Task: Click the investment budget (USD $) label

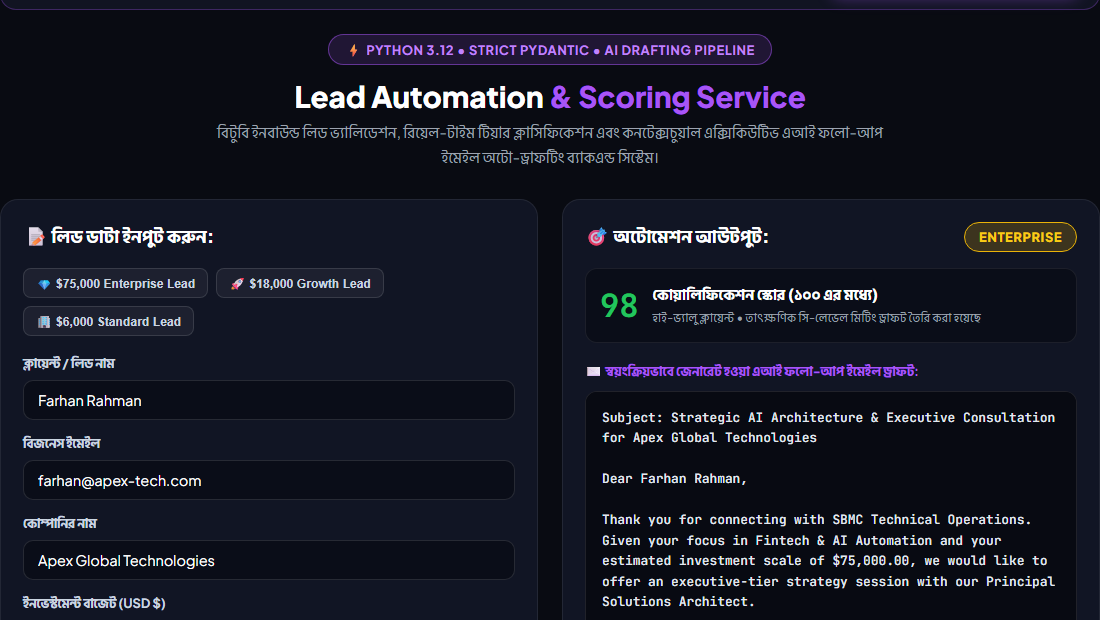Action: (x=94, y=603)
